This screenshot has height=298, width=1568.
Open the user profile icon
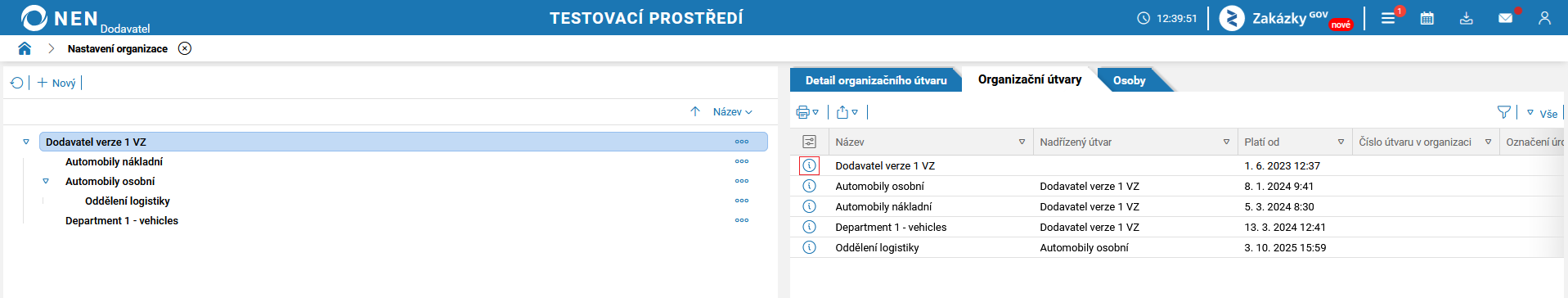click(x=1544, y=18)
